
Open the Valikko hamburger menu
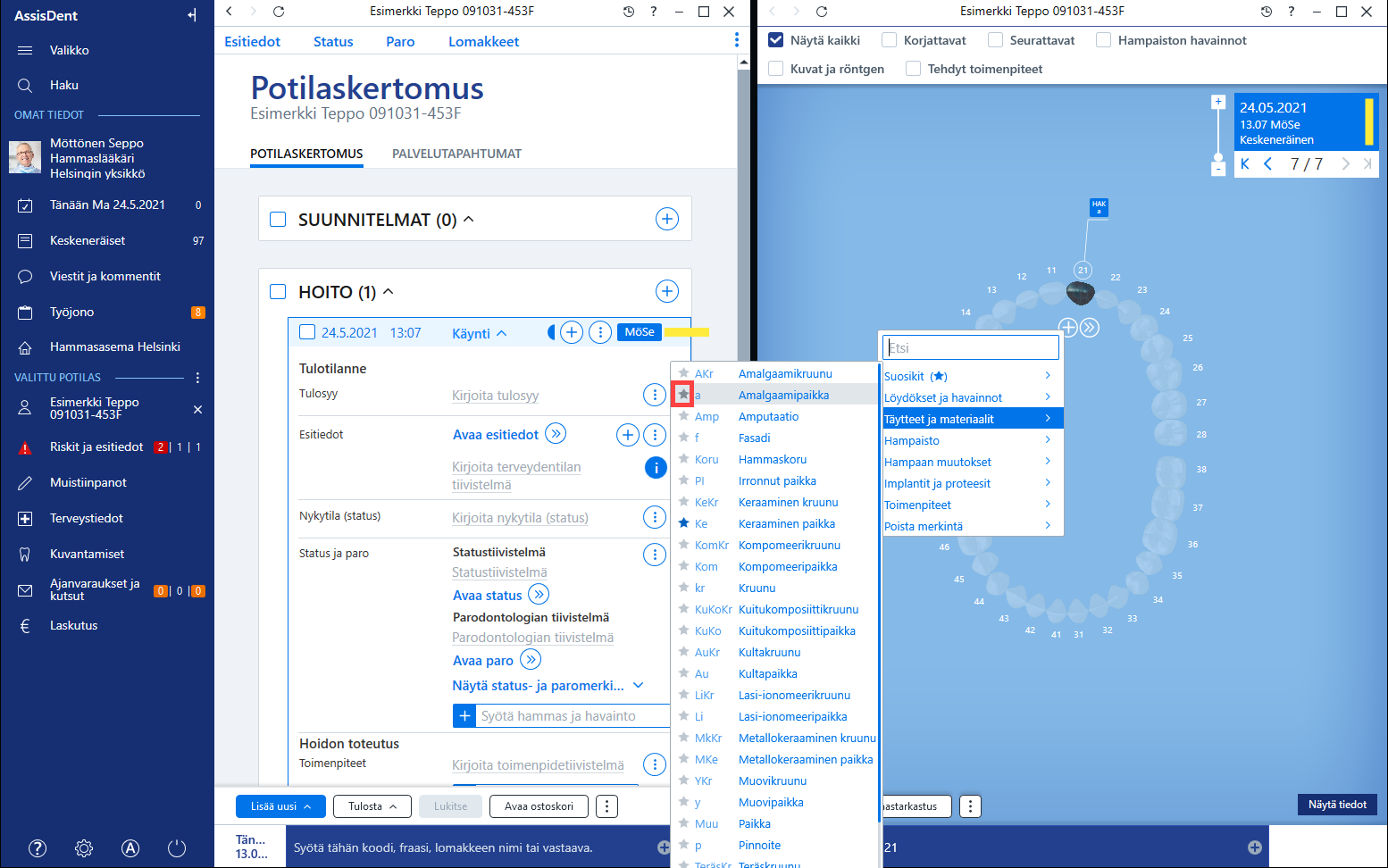pyautogui.click(x=25, y=51)
